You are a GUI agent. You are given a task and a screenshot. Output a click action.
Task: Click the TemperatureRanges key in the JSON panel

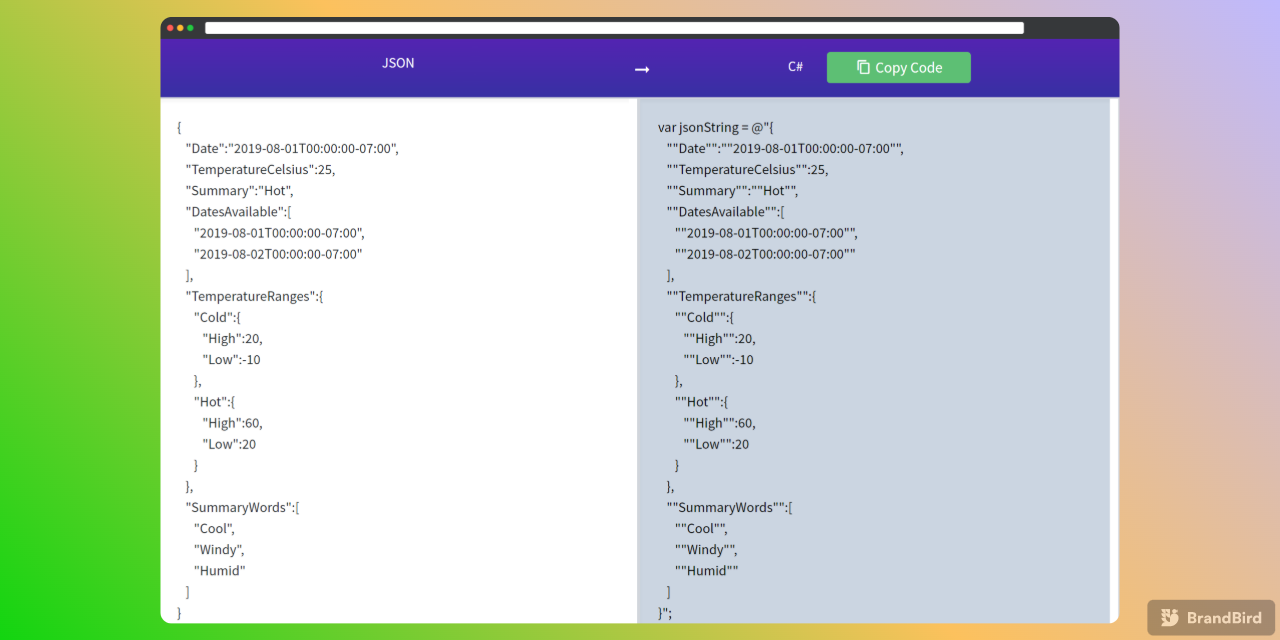[249, 296]
